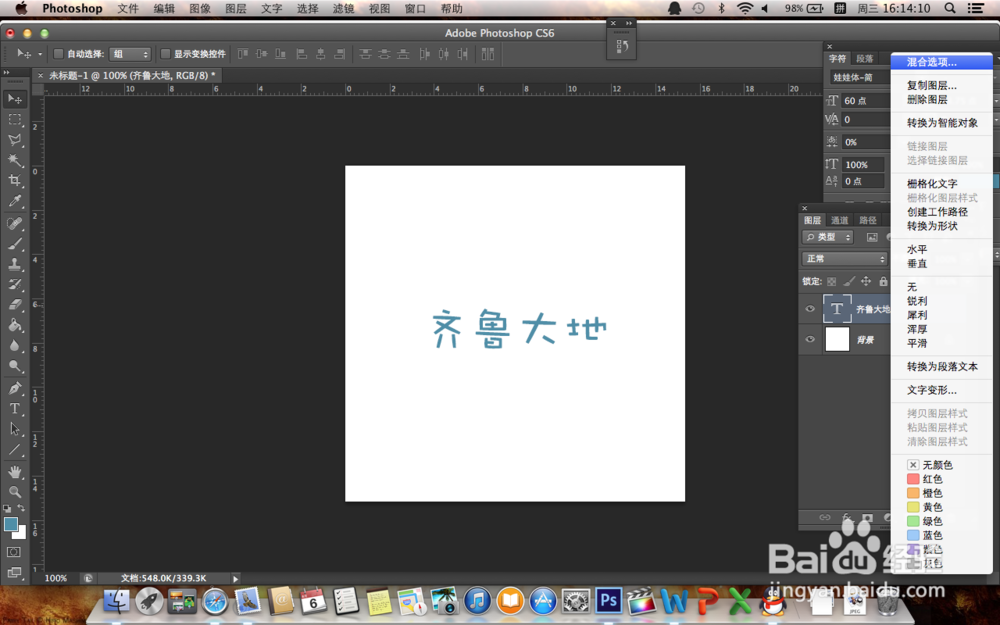Select the Move tool
The image size is (1000, 625).
tap(14, 99)
